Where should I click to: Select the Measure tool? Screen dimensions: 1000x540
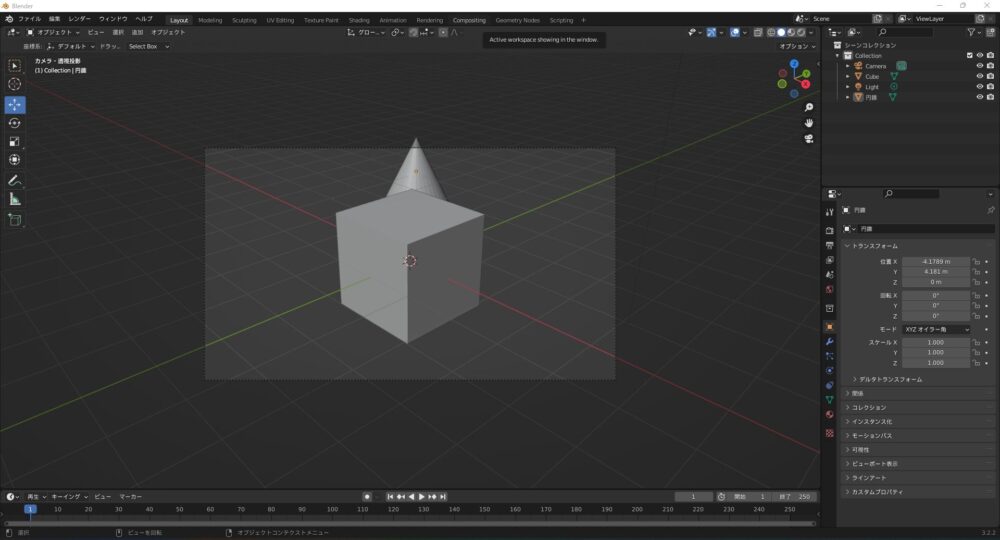pyautogui.click(x=15, y=200)
